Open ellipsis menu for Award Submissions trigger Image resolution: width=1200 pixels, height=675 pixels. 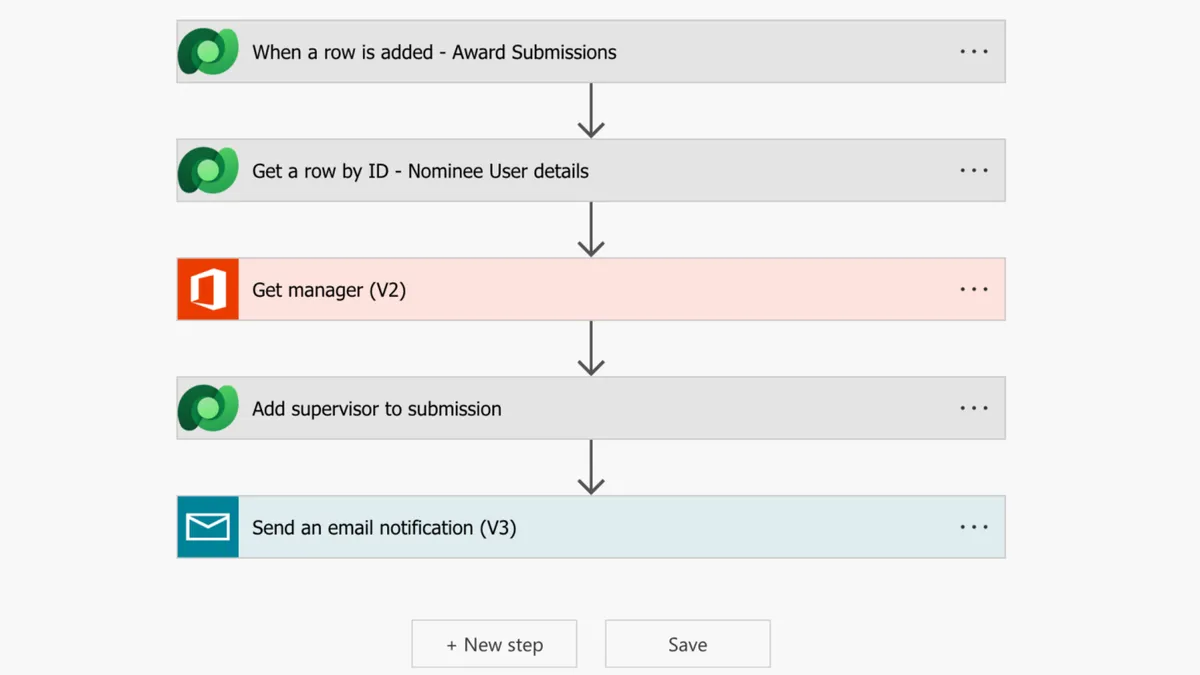(974, 52)
